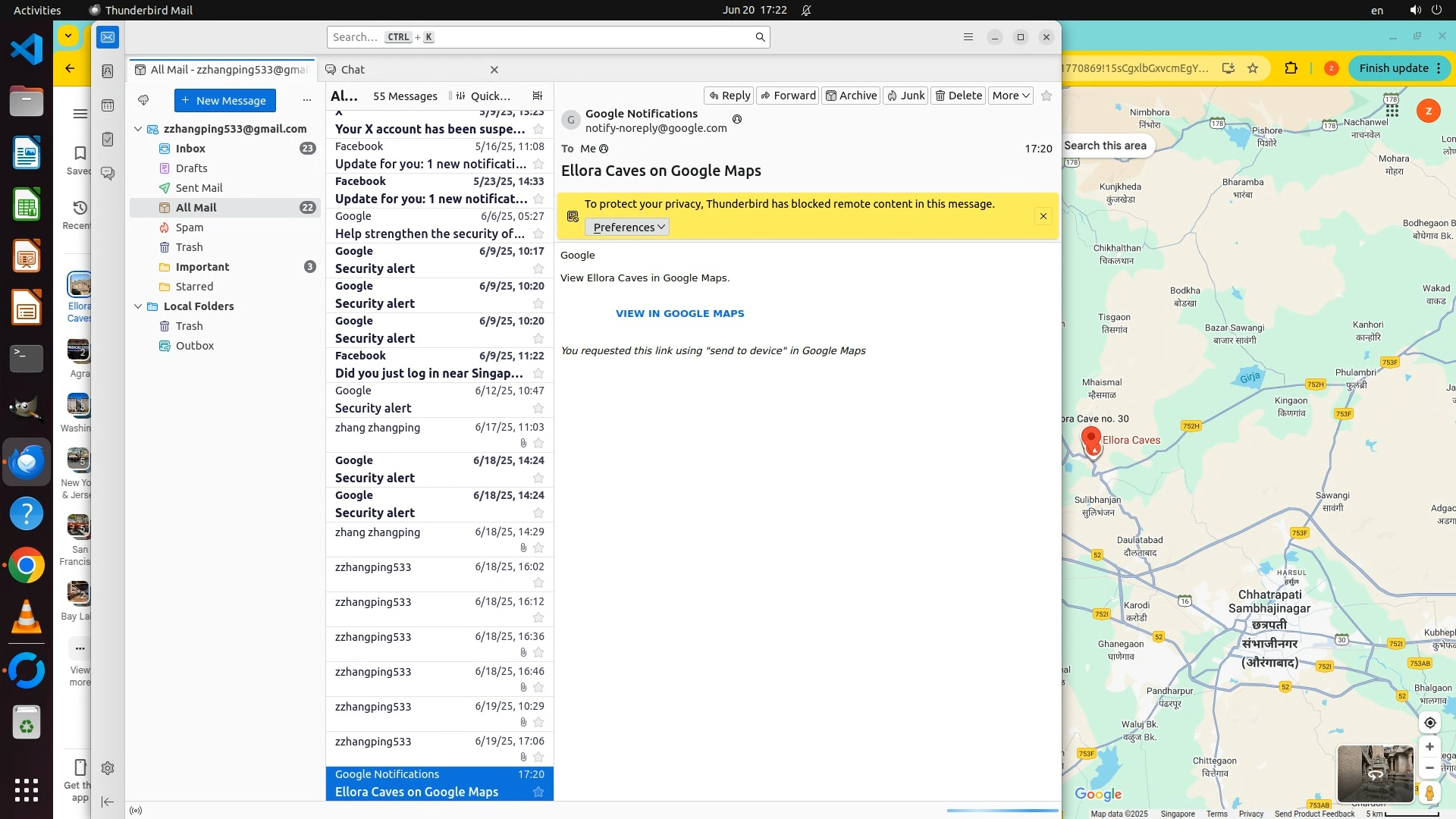This screenshot has width=1456, height=819.
Task: Open Thunderbird settings gear
Action: [108, 768]
